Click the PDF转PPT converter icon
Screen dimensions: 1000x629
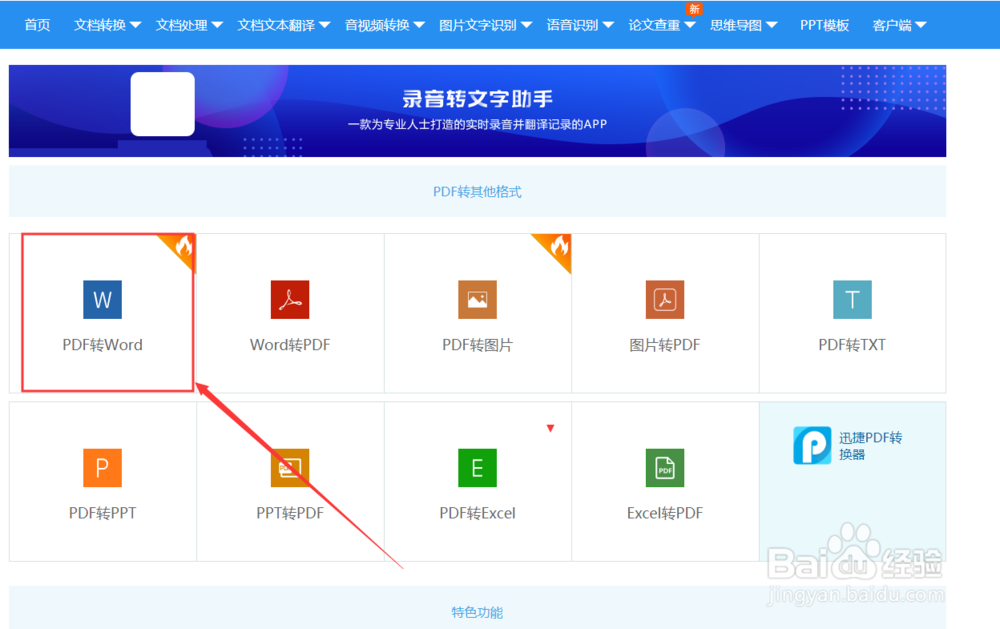tap(103, 468)
